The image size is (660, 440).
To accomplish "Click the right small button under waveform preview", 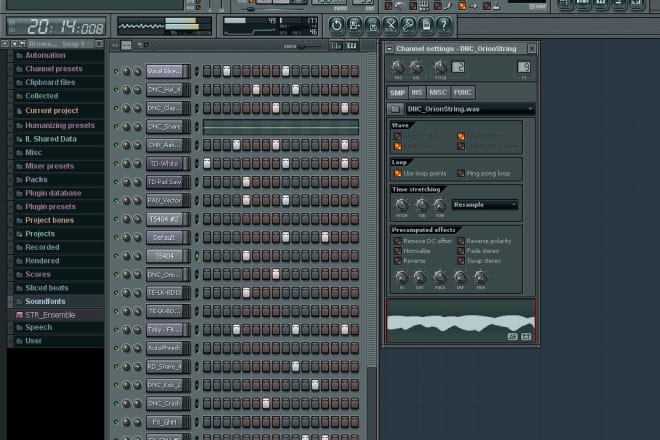I will click(526, 336).
